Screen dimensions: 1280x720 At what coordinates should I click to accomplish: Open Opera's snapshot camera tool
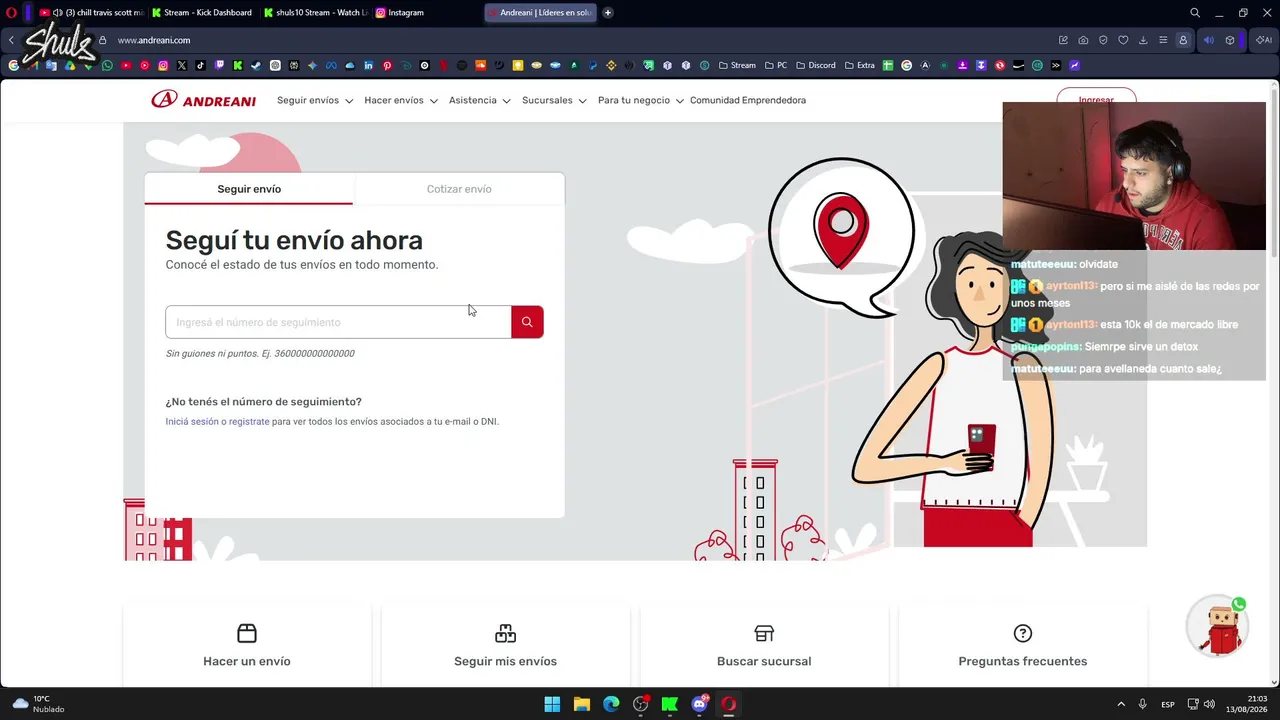click(x=1083, y=40)
